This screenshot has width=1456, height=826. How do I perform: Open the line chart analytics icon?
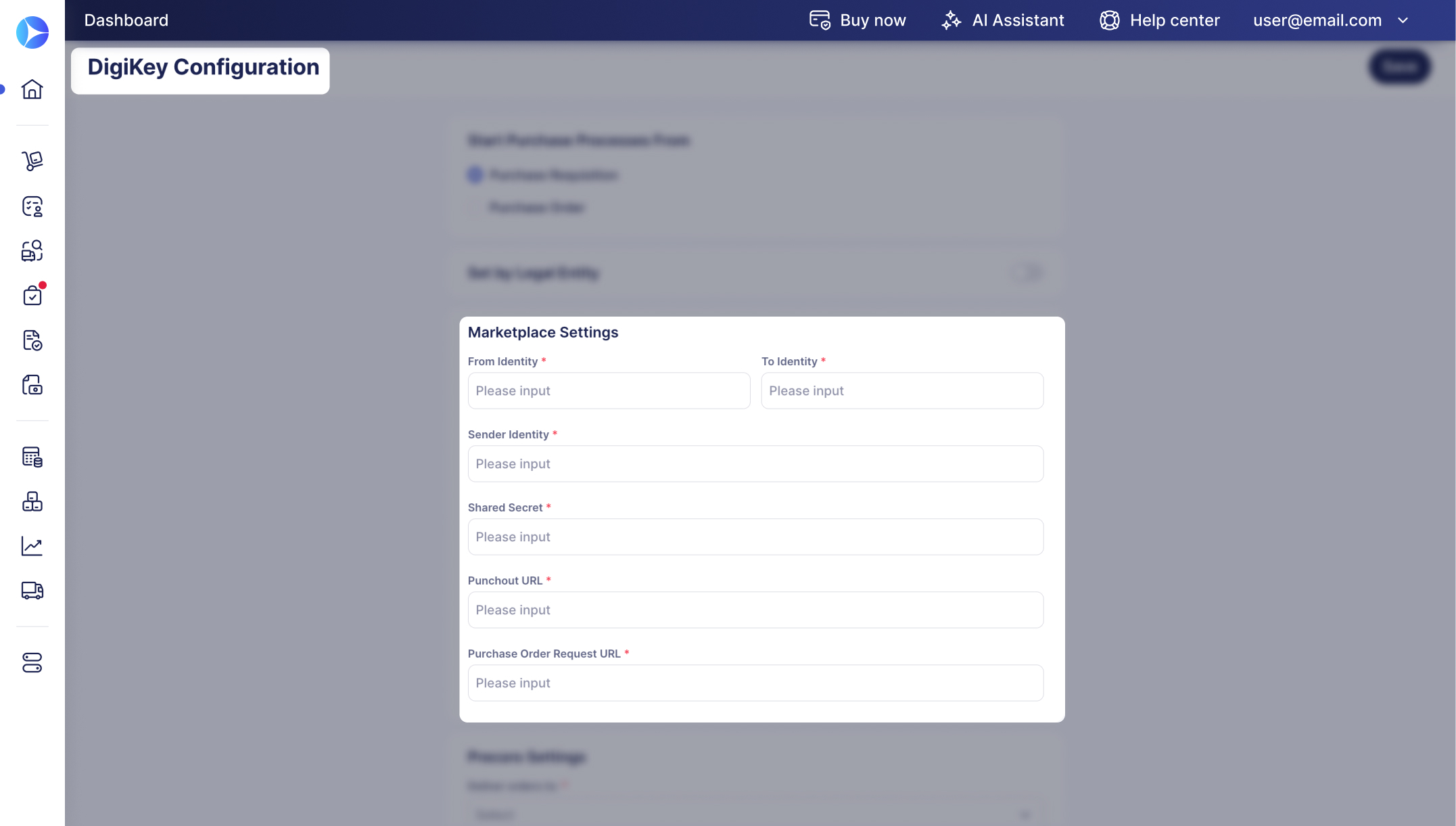point(32,546)
